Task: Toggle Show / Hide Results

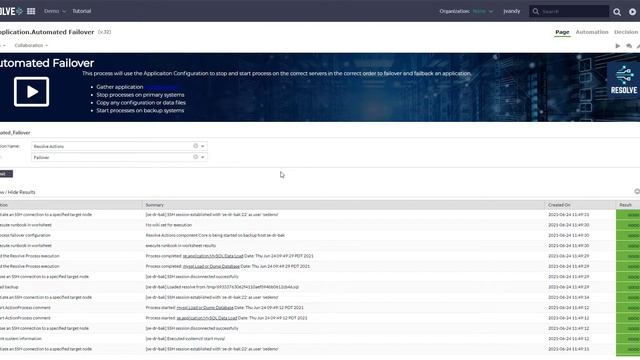Action: [x=18, y=192]
